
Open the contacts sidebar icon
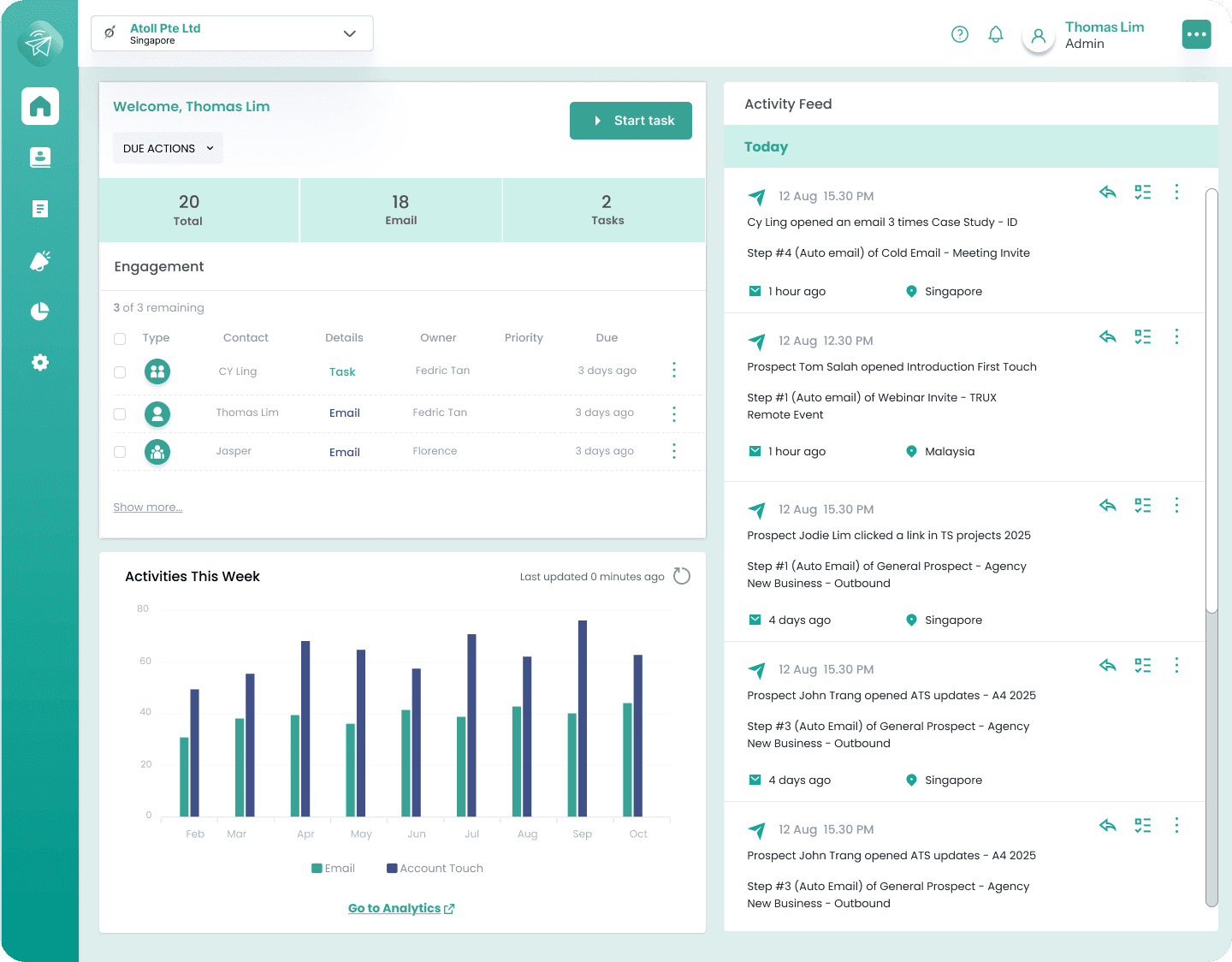pos(40,157)
